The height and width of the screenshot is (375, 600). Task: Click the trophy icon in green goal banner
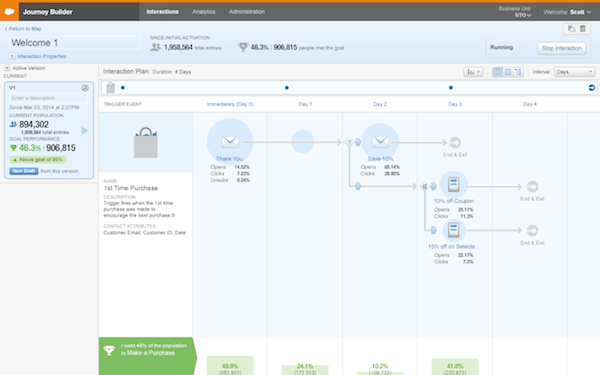coord(109,350)
